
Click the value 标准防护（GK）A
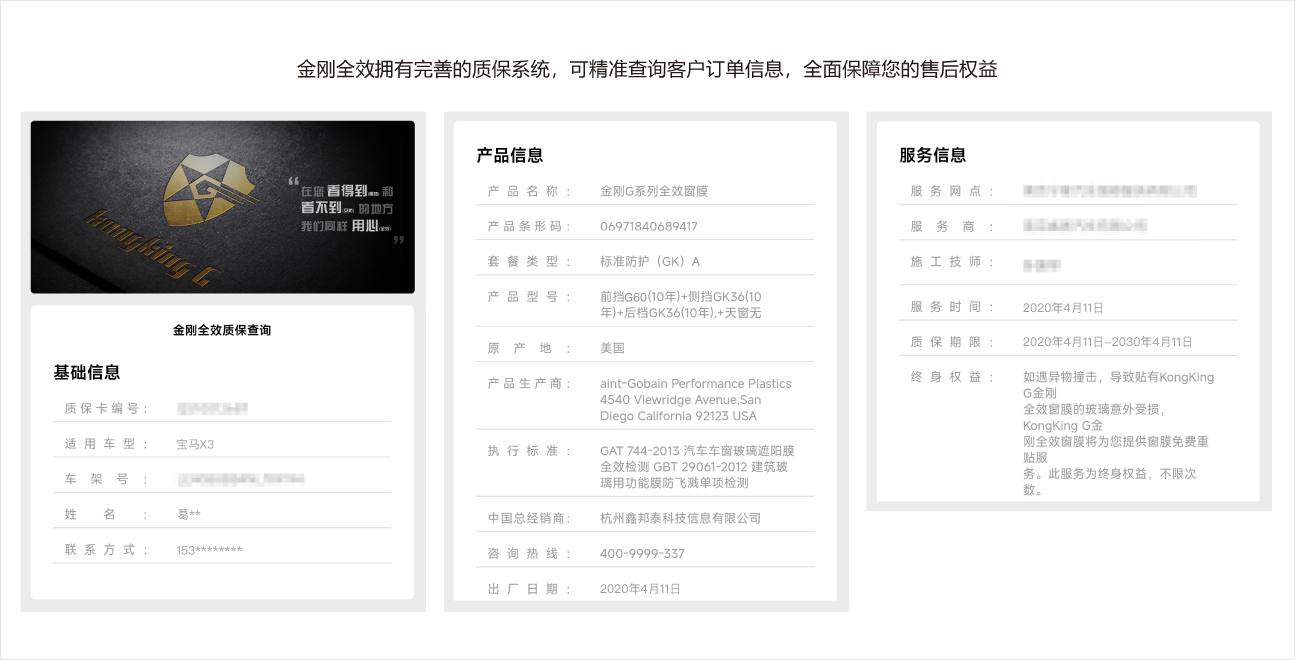(650, 261)
